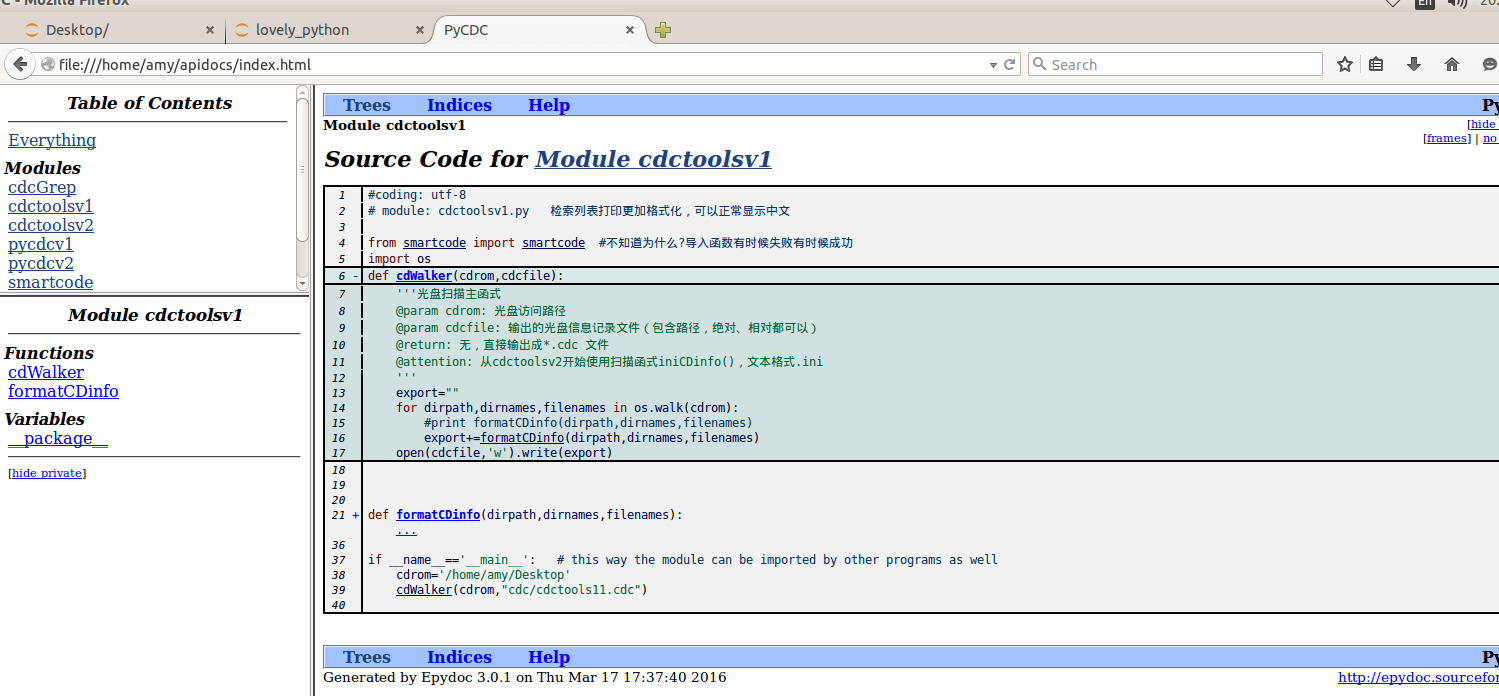The height and width of the screenshot is (696, 1499).
Task: Open the Module cdctoolsv1 heading link
Action: point(653,159)
